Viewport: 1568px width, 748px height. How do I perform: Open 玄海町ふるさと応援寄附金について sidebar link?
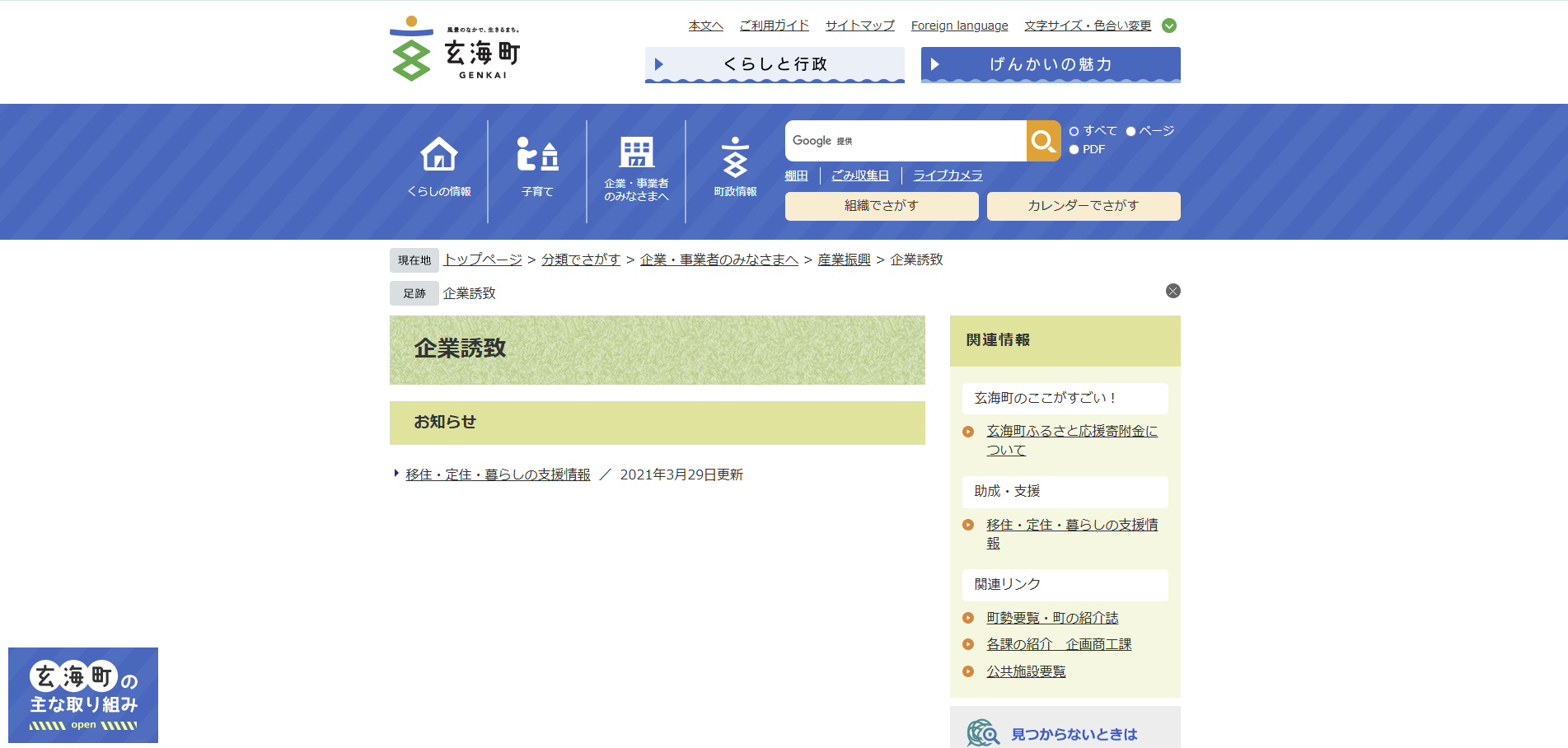click(1072, 441)
